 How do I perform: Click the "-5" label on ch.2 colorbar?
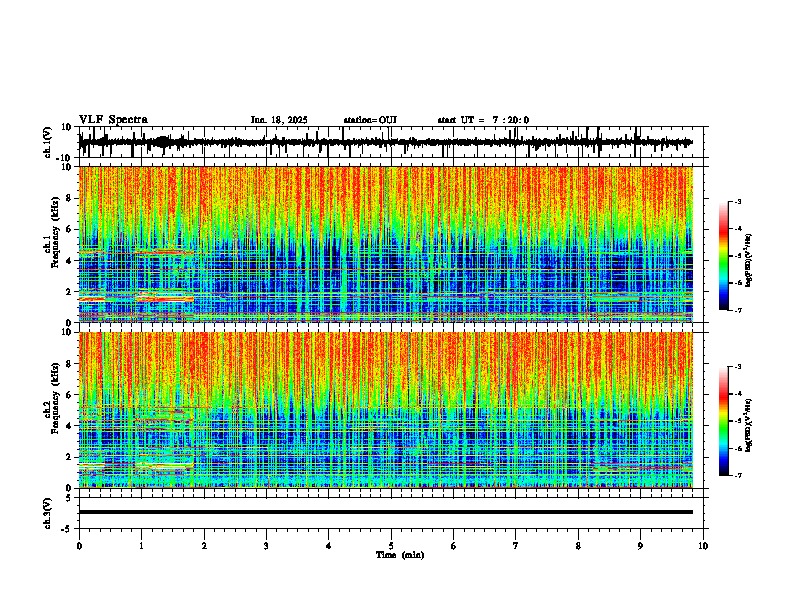[x=737, y=421]
